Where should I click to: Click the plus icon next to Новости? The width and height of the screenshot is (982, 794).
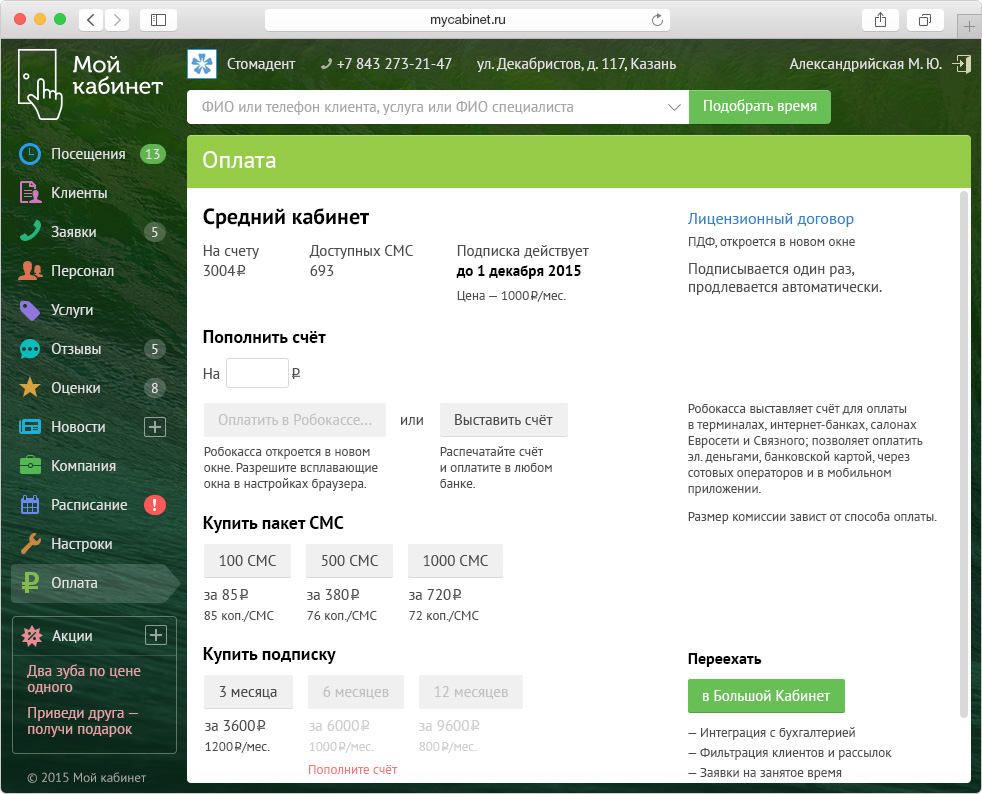155,427
